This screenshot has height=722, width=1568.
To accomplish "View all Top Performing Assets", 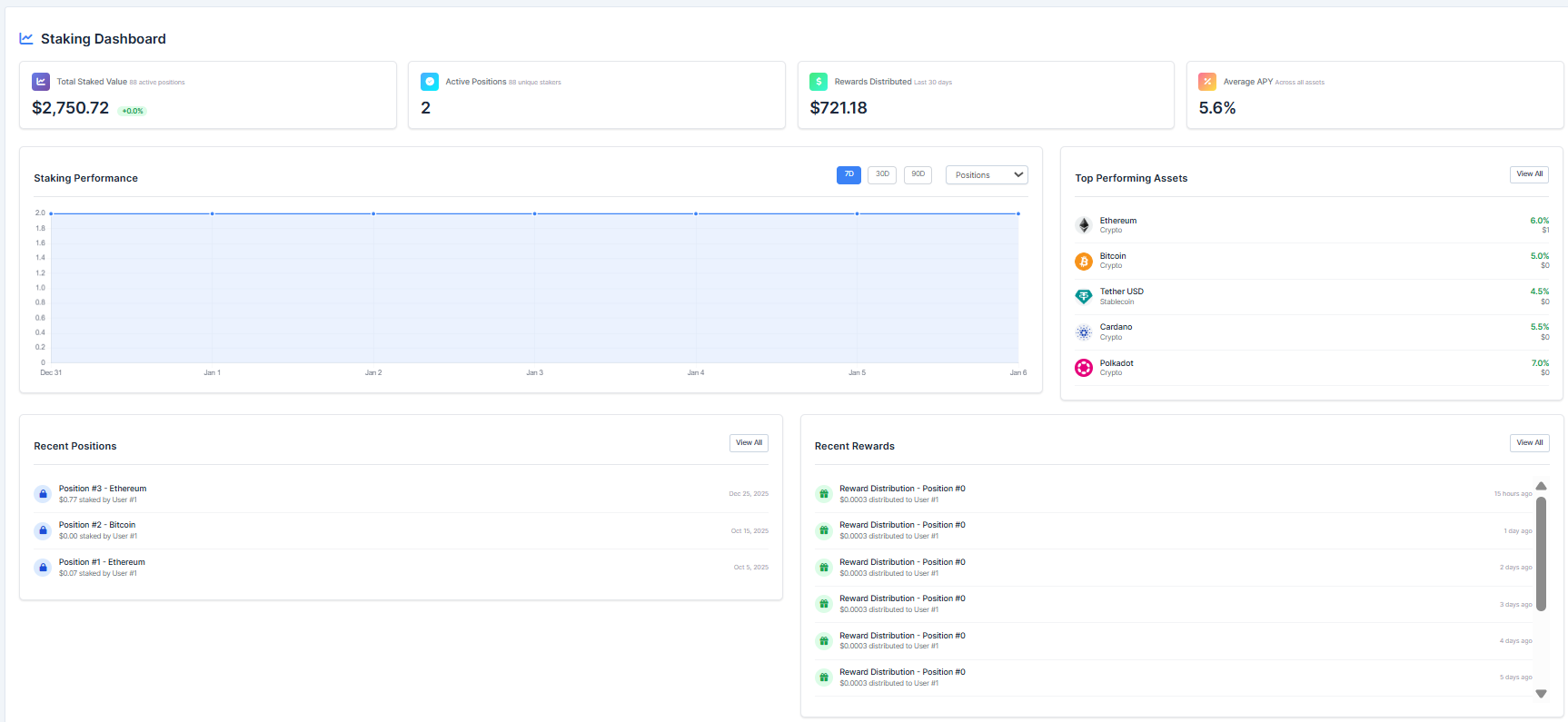I will (x=1529, y=174).
